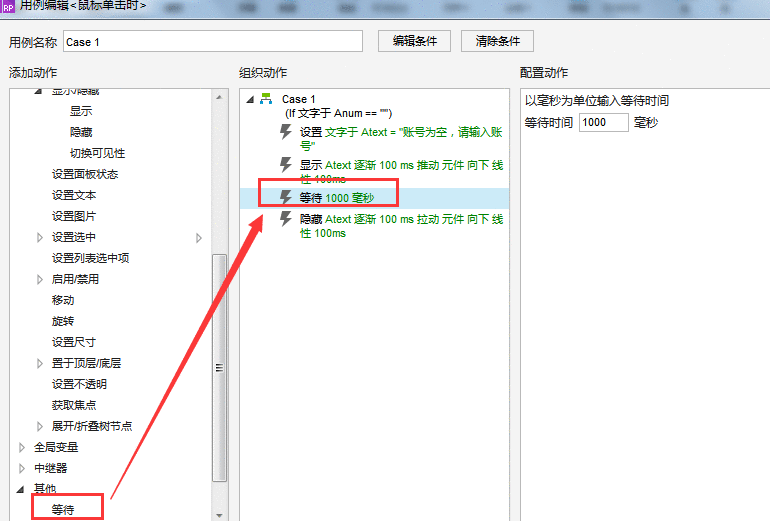Click the add-actions scrollbar down arrow
Image resolution: width=770 pixels, height=521 pixels.
219,515
